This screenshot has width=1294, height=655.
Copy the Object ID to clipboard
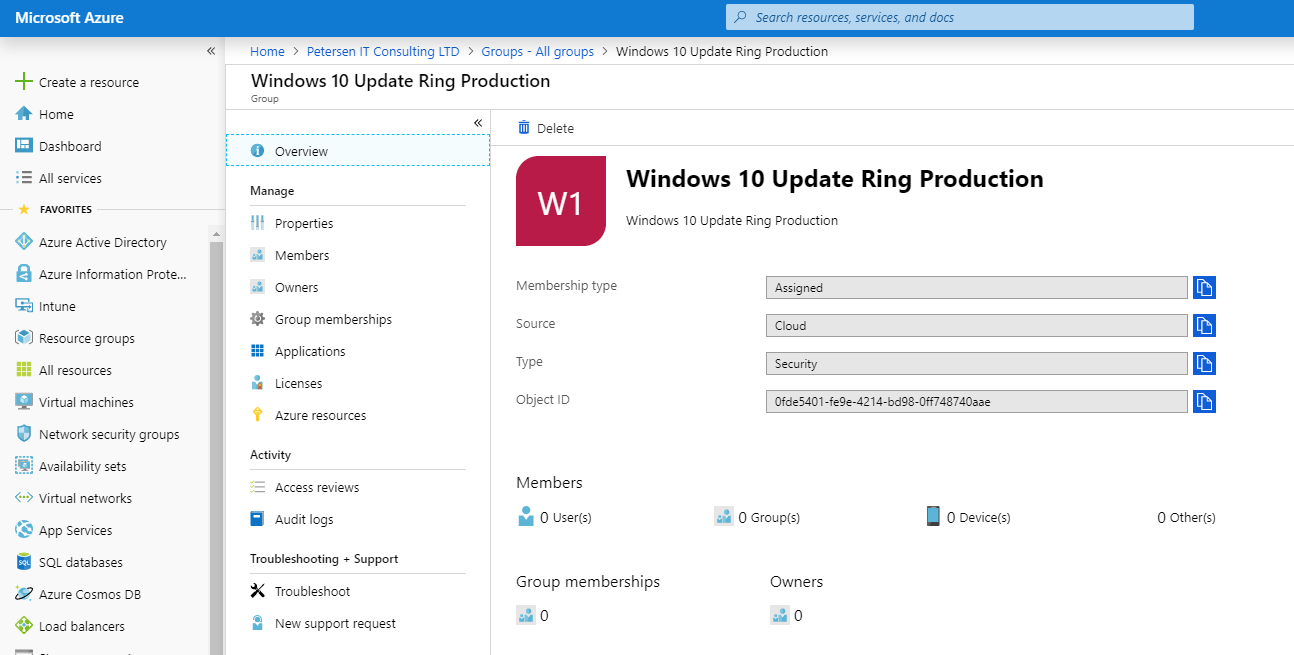1204,402
